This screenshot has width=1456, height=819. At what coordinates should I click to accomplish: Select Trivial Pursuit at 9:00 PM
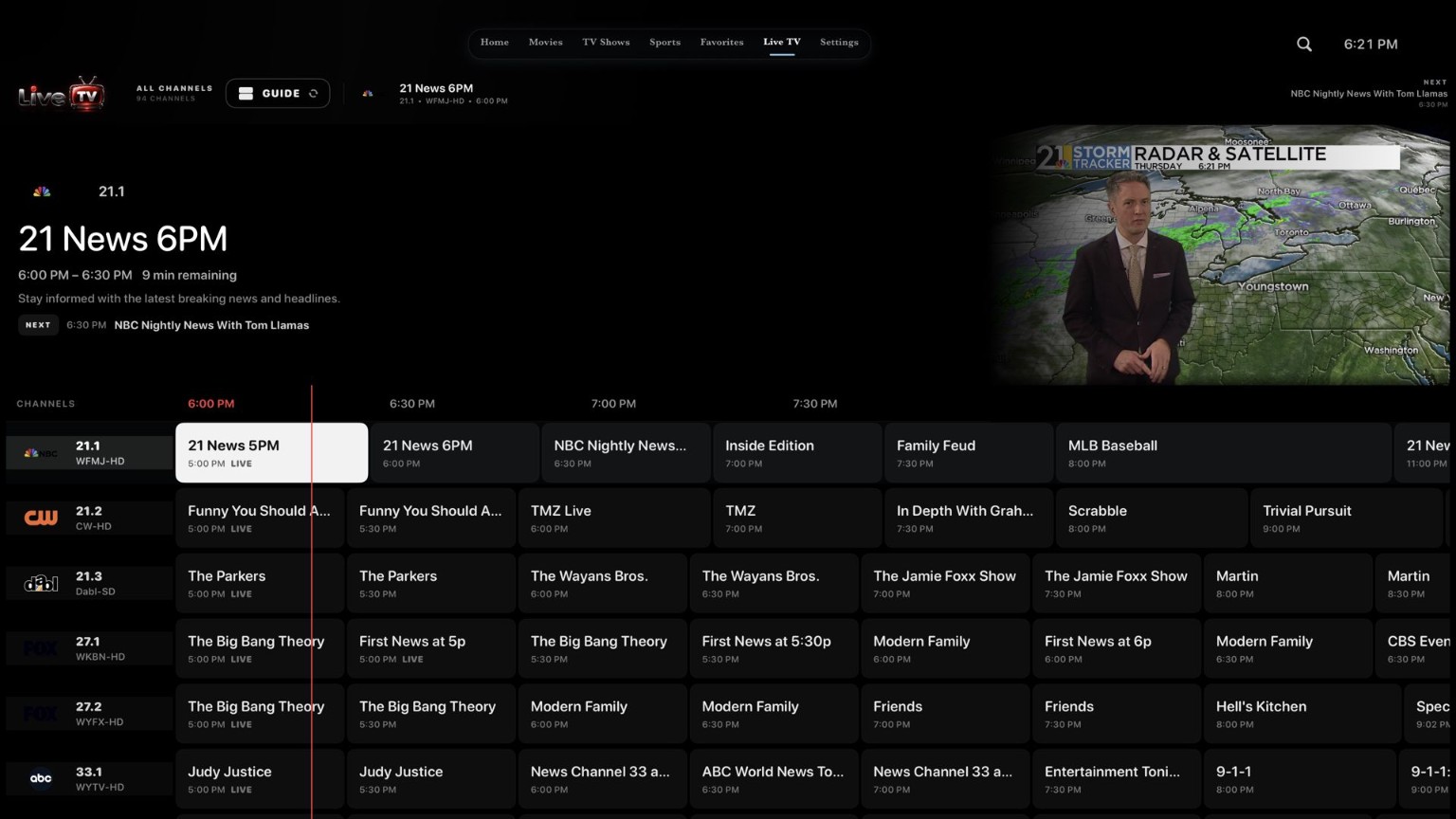tap(1346, 519)
